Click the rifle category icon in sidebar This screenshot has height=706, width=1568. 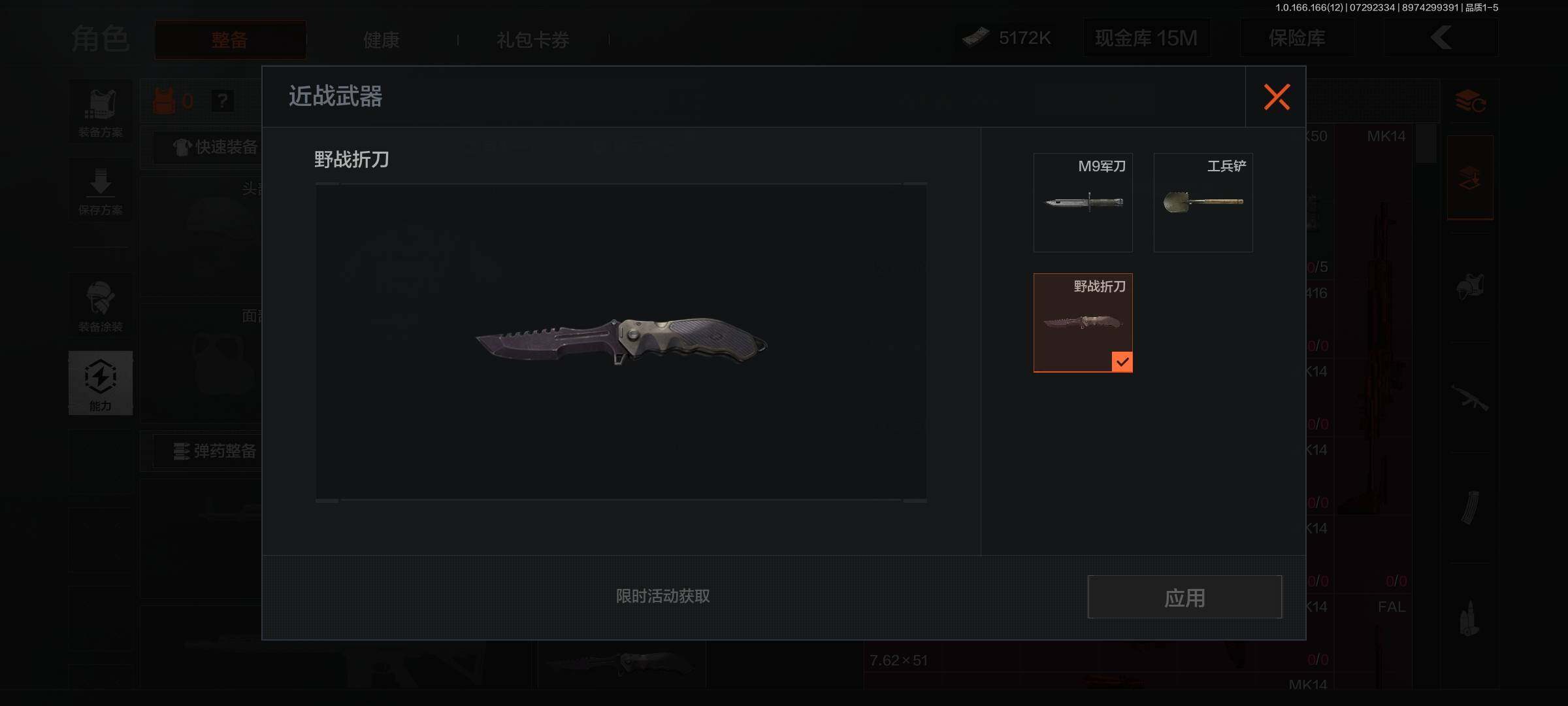tap(1470, 398)
